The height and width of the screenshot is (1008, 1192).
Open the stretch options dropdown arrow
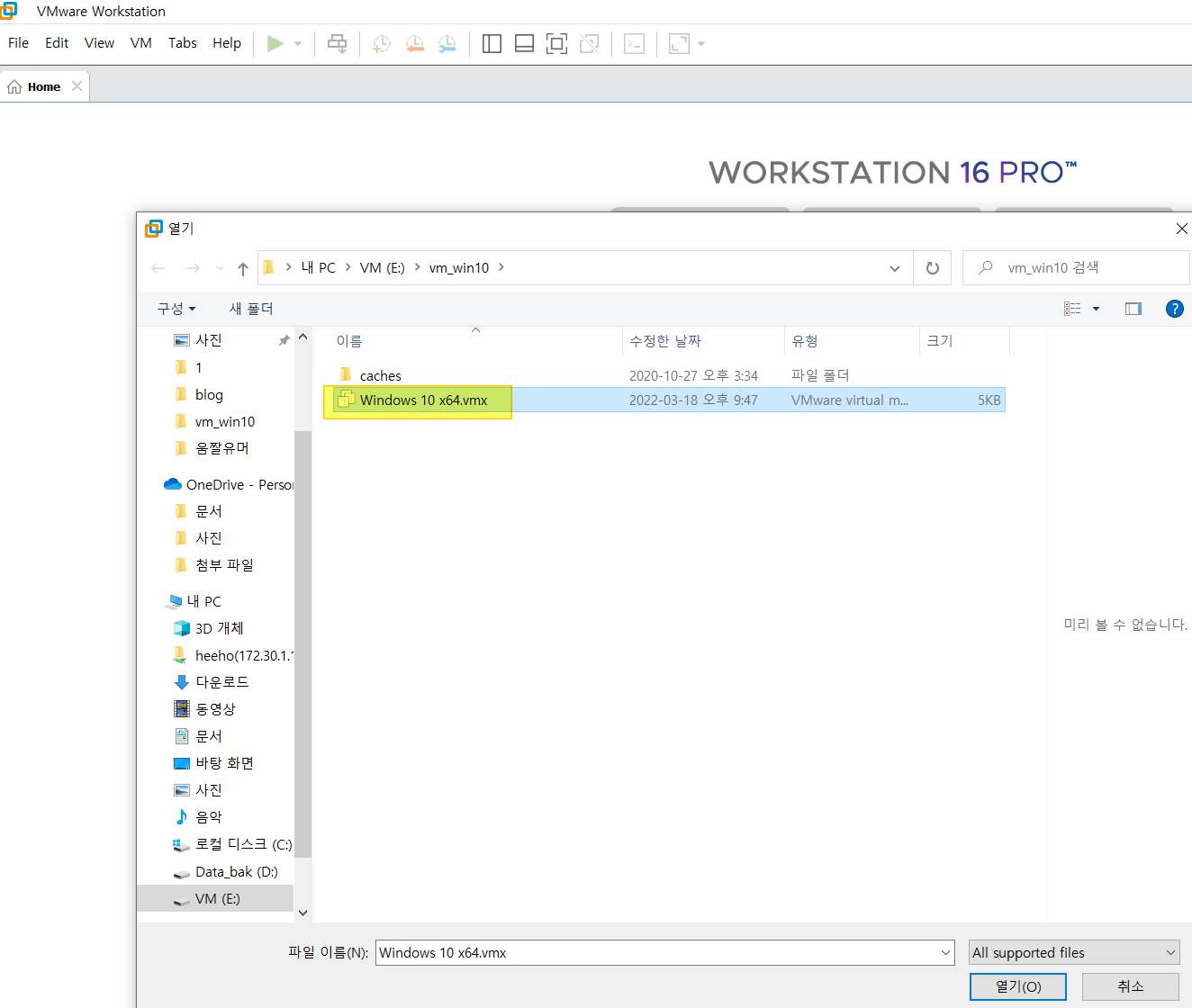(x=701, y=43)
